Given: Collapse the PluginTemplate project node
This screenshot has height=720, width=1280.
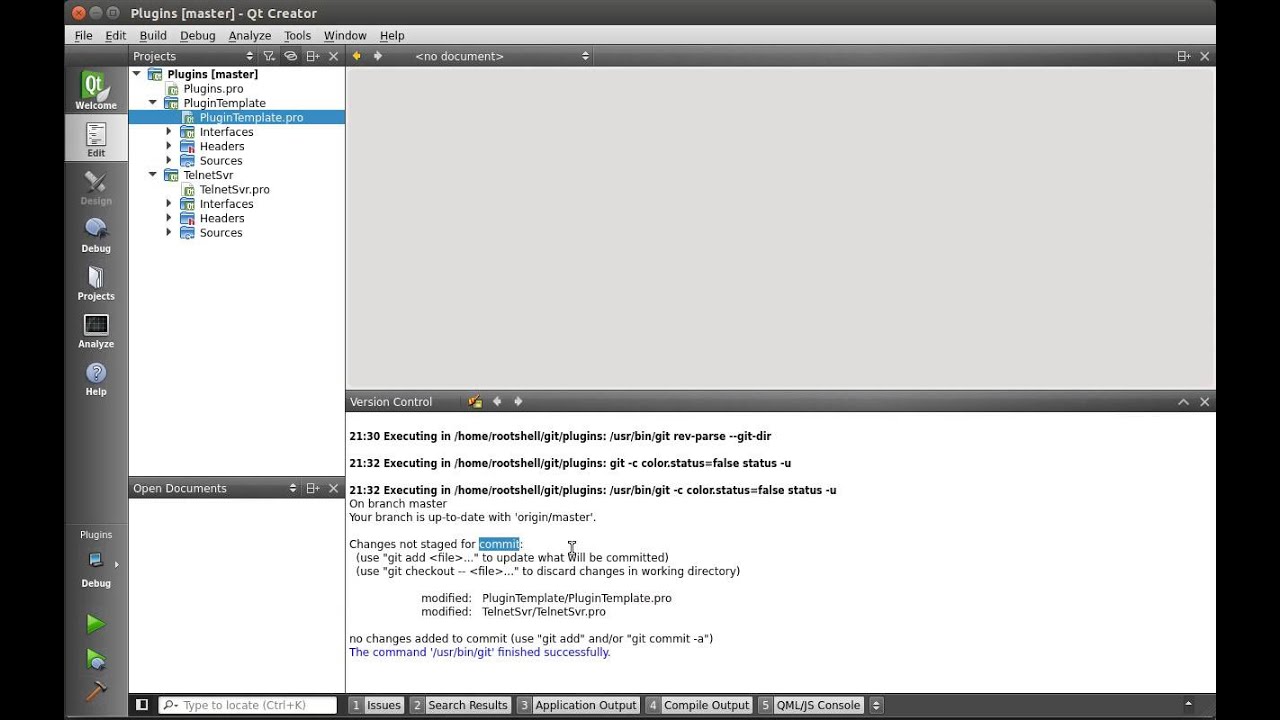Looking at the screenshot, I should 153,103.
